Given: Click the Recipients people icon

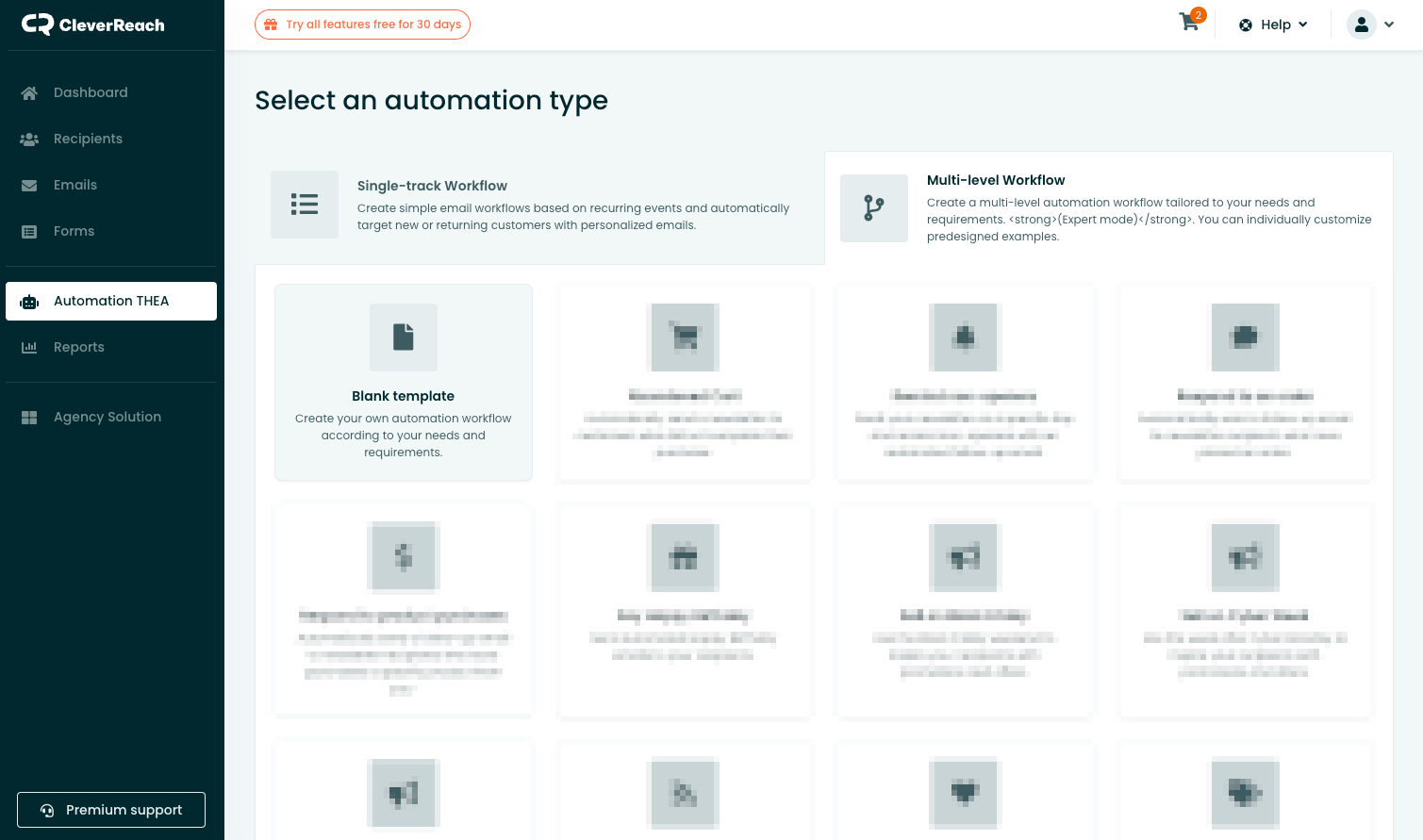Looking at the screenshot, I should click(29, 139).
